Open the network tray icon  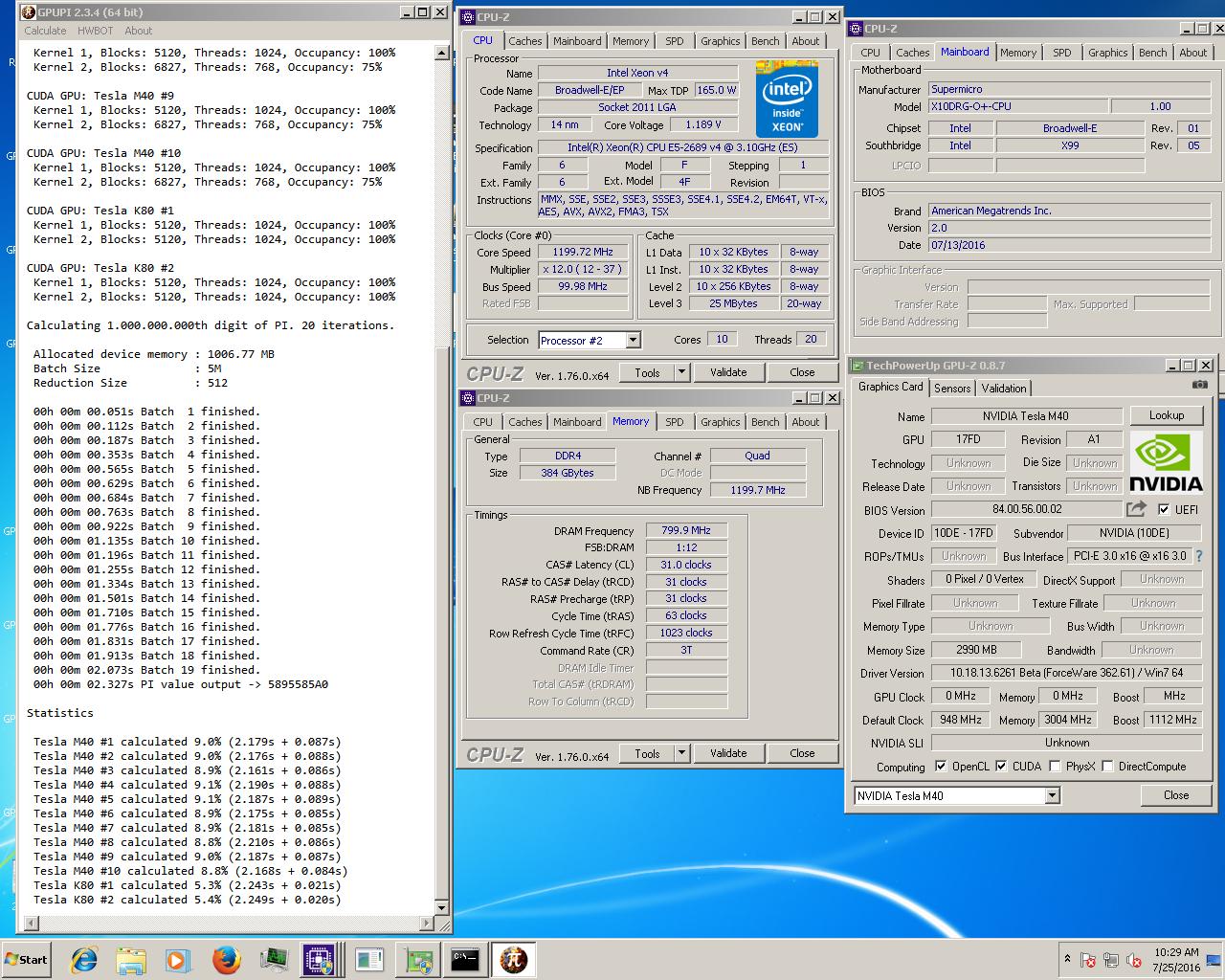tap(1111, 960)
